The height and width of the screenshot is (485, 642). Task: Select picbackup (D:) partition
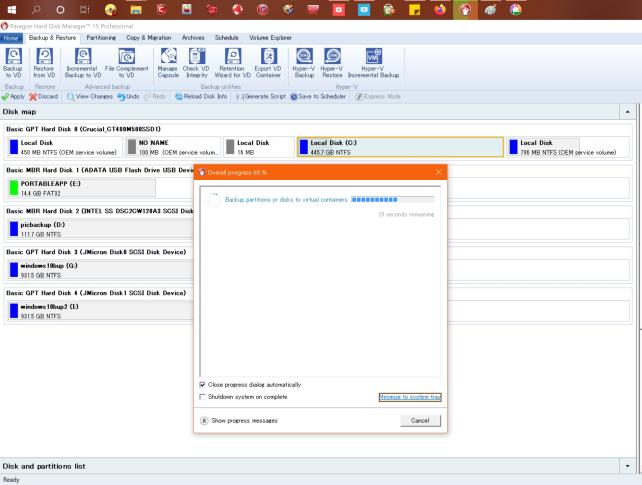point(100,229)
